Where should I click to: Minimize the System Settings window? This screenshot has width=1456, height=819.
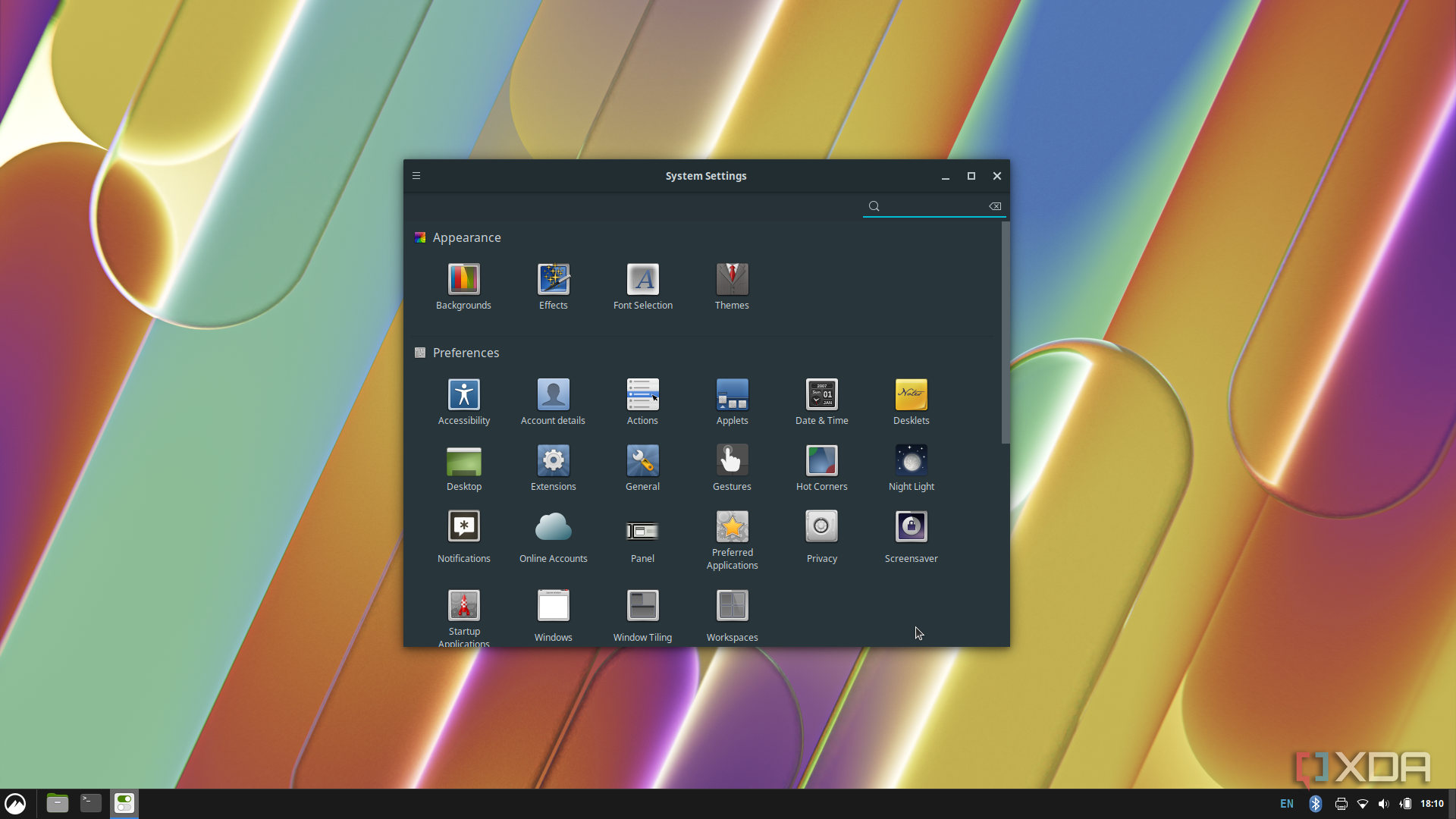(946, 176)
